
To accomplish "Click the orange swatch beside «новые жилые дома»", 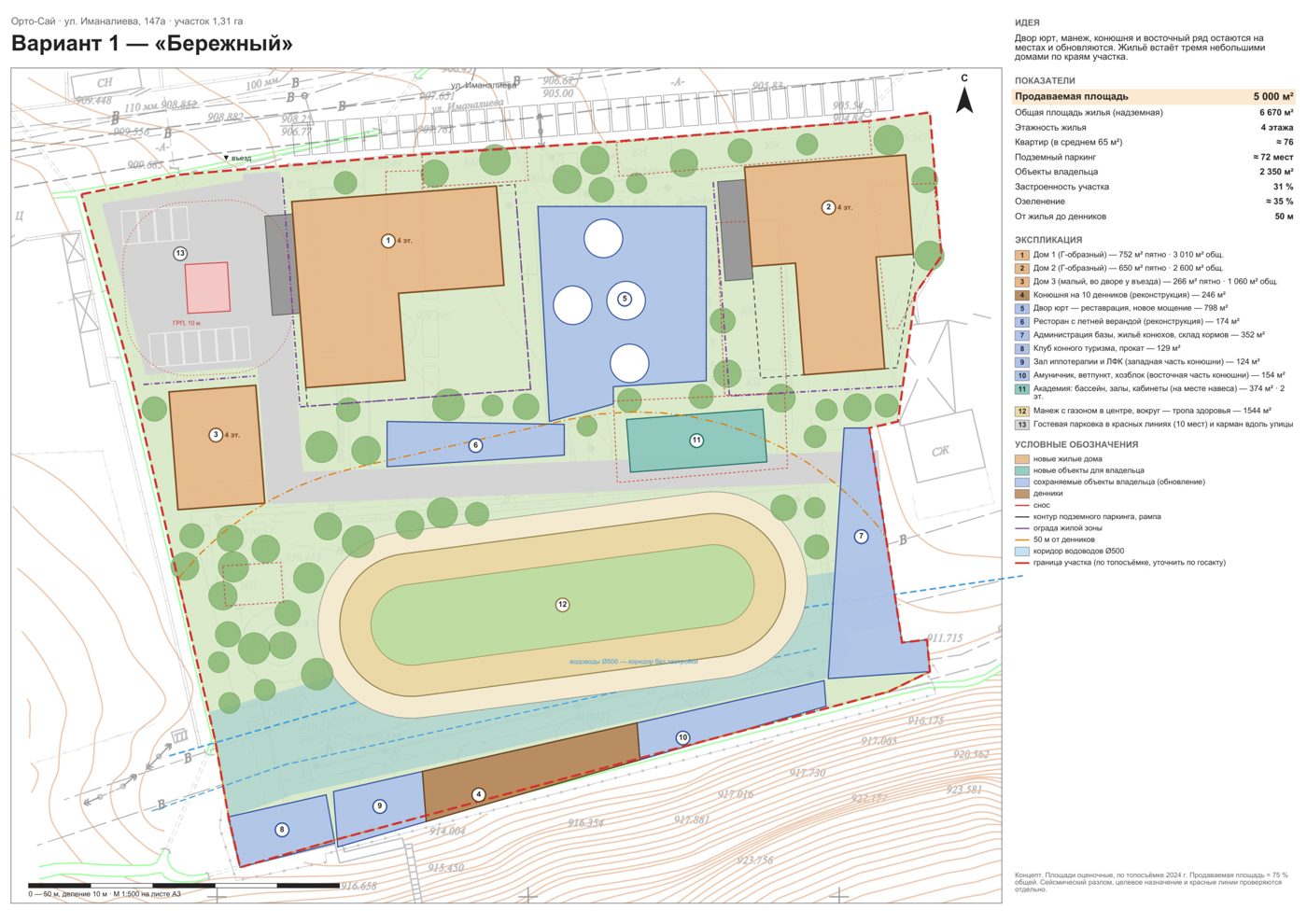I will [1022, 459].
